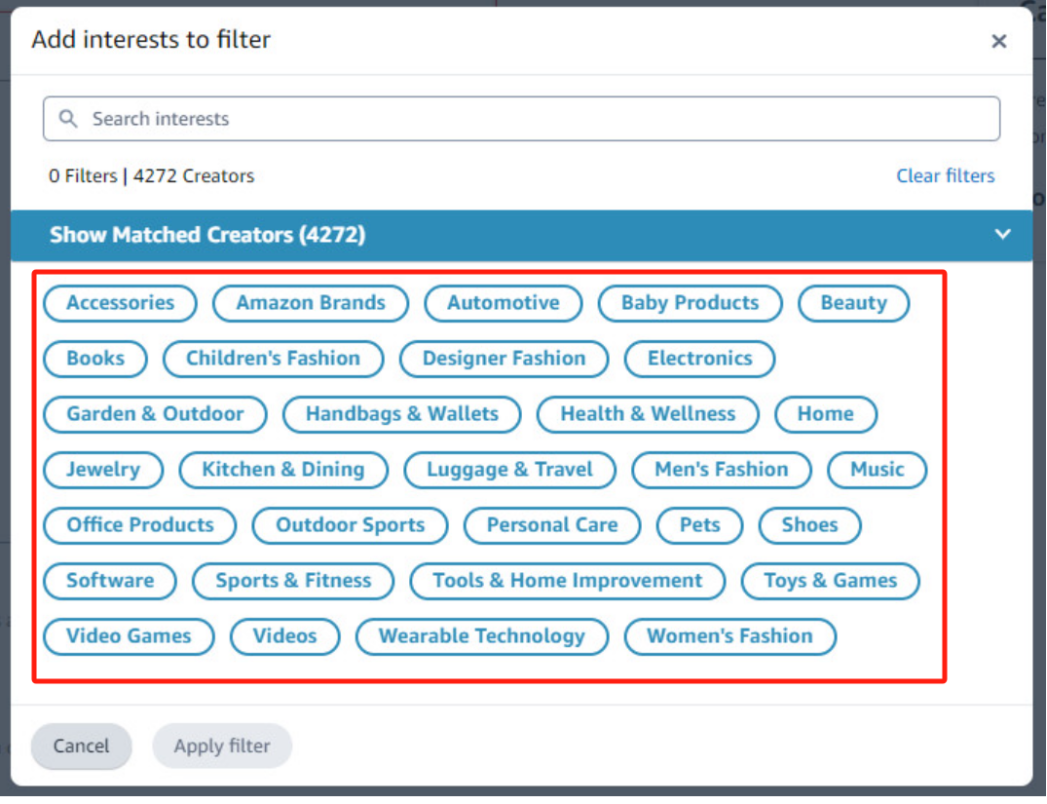Click the Clear filters link

[945, 176]
